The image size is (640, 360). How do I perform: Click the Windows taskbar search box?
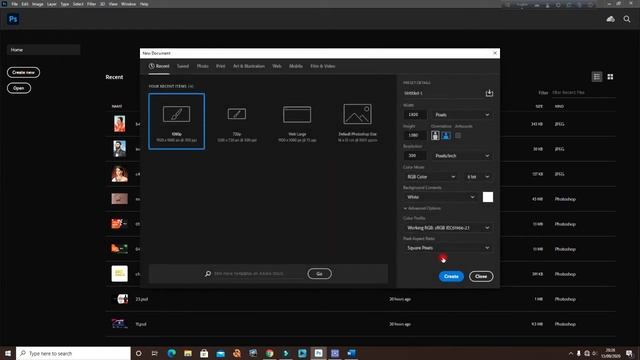tap(73, 353)
